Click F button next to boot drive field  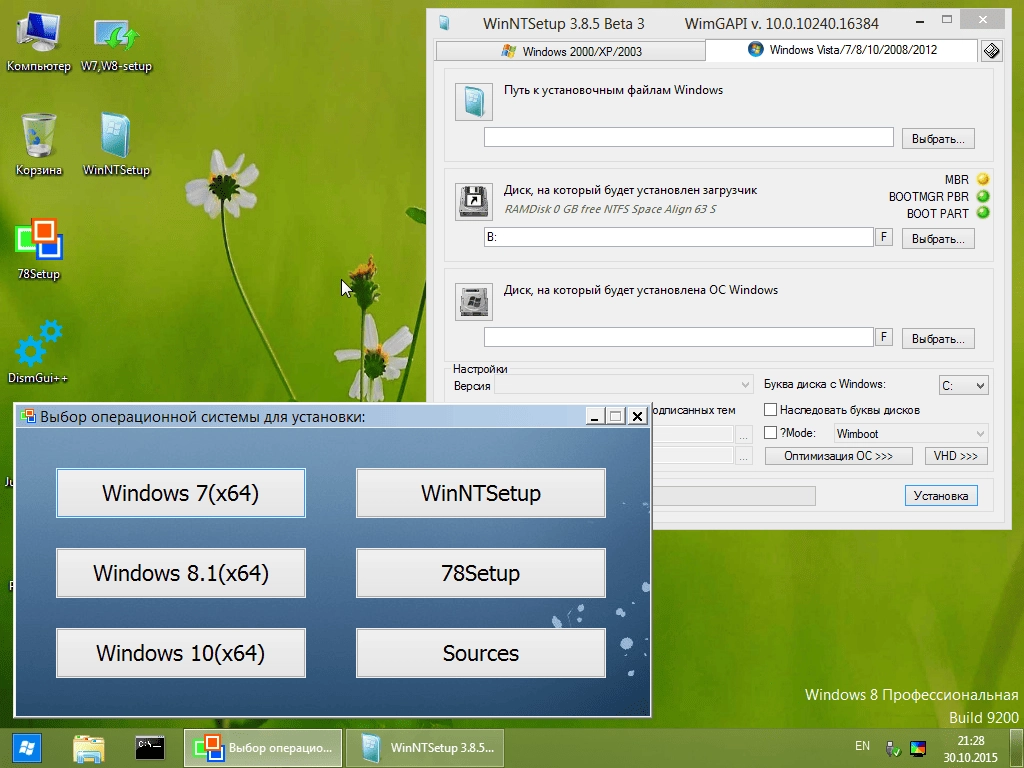(x=884, y=237)
